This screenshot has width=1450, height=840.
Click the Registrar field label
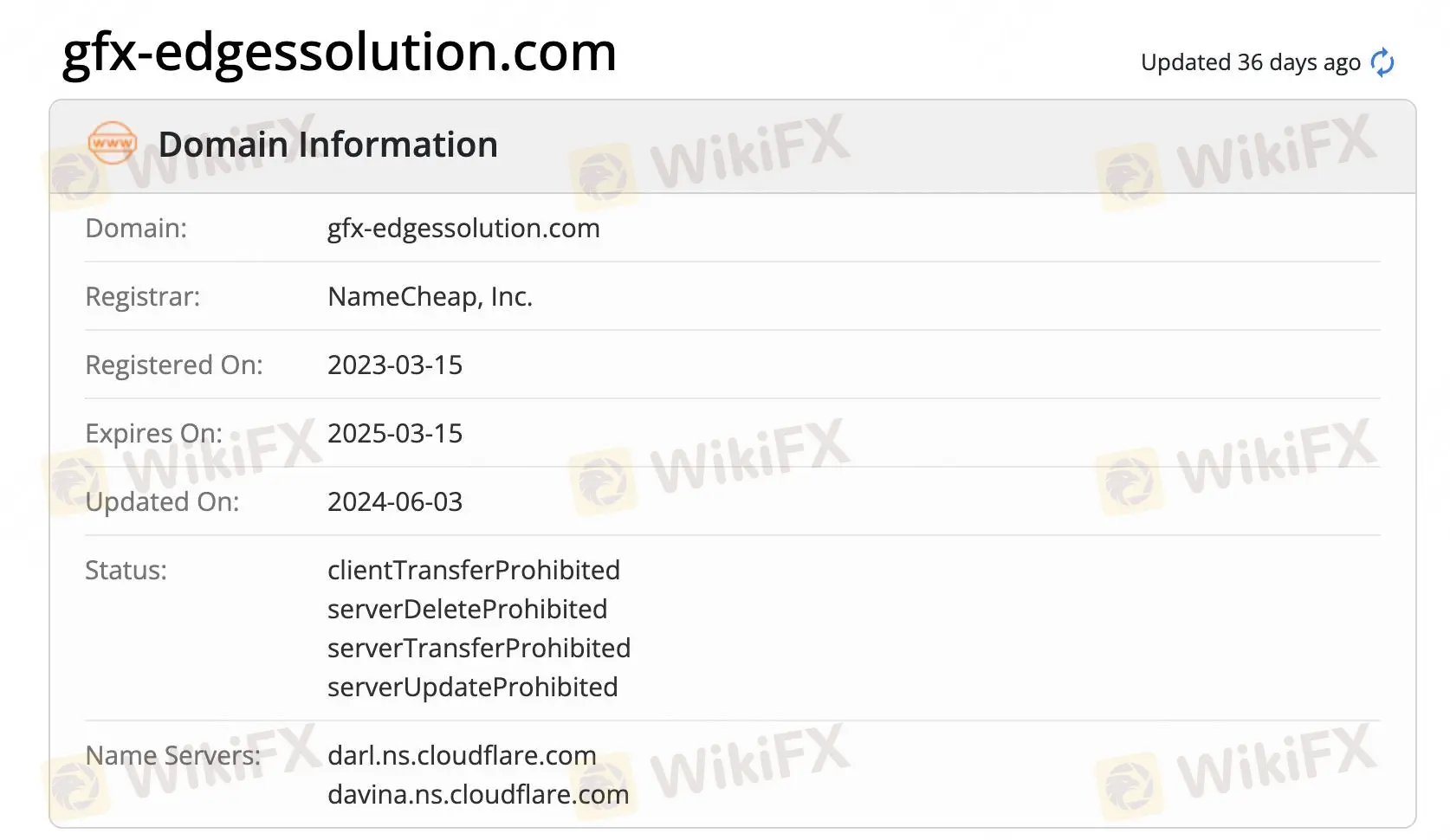click(x=142, y=297)
